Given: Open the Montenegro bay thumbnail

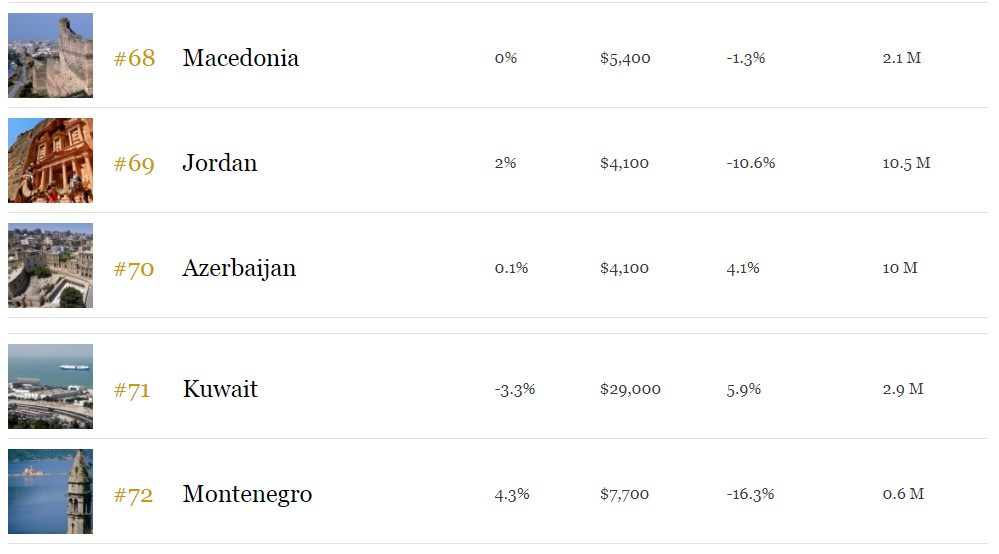Looking at the screenshot, I should coord(50,491).
